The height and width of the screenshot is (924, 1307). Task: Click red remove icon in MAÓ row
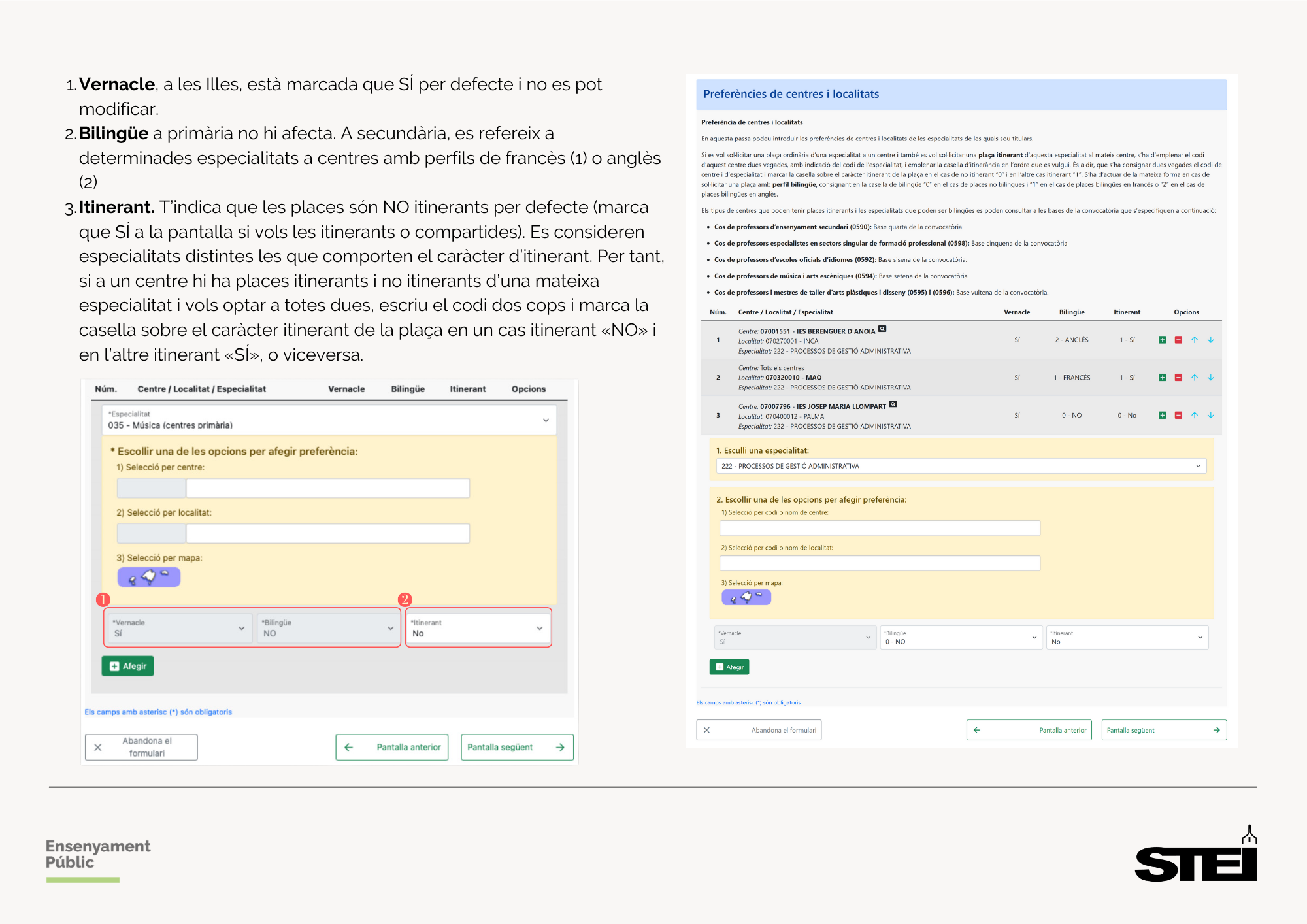pos(1178,378)
